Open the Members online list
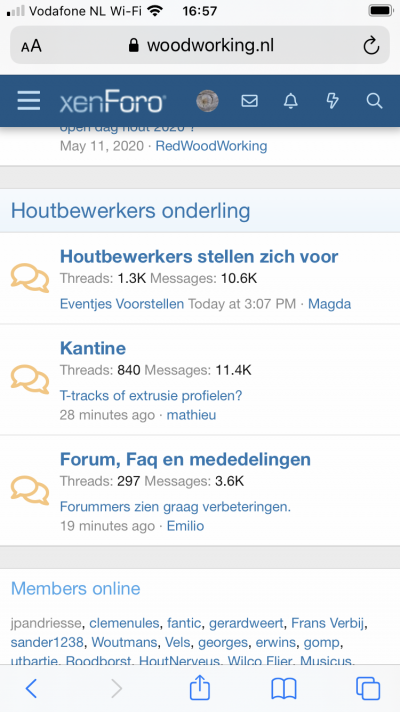Image resolution: width=400 pixels, height=712 pixels. point(75,588)
